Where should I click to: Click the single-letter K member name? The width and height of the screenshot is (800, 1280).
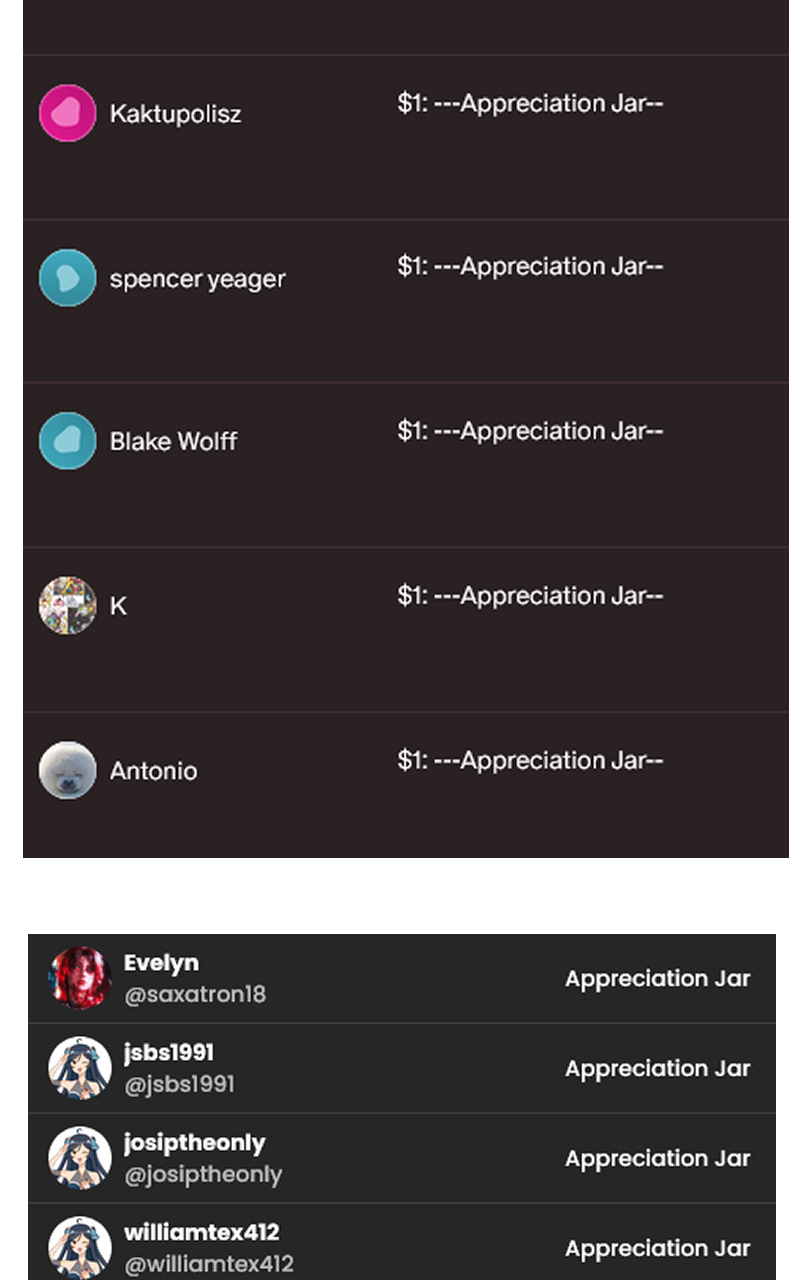coord(118,606)
